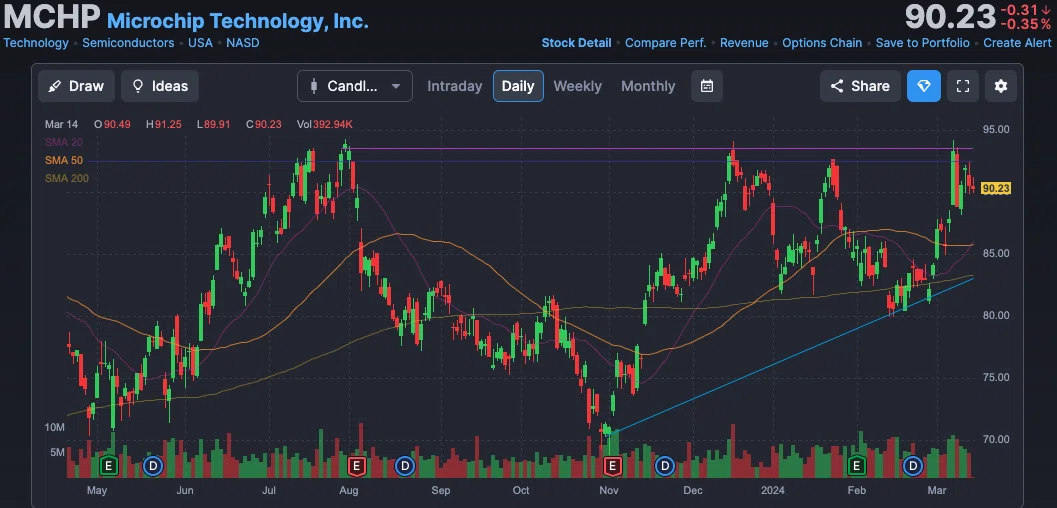Expand the Candlestick chart type dropdown
Screen dimensions: 1057x508
point(355,86)
